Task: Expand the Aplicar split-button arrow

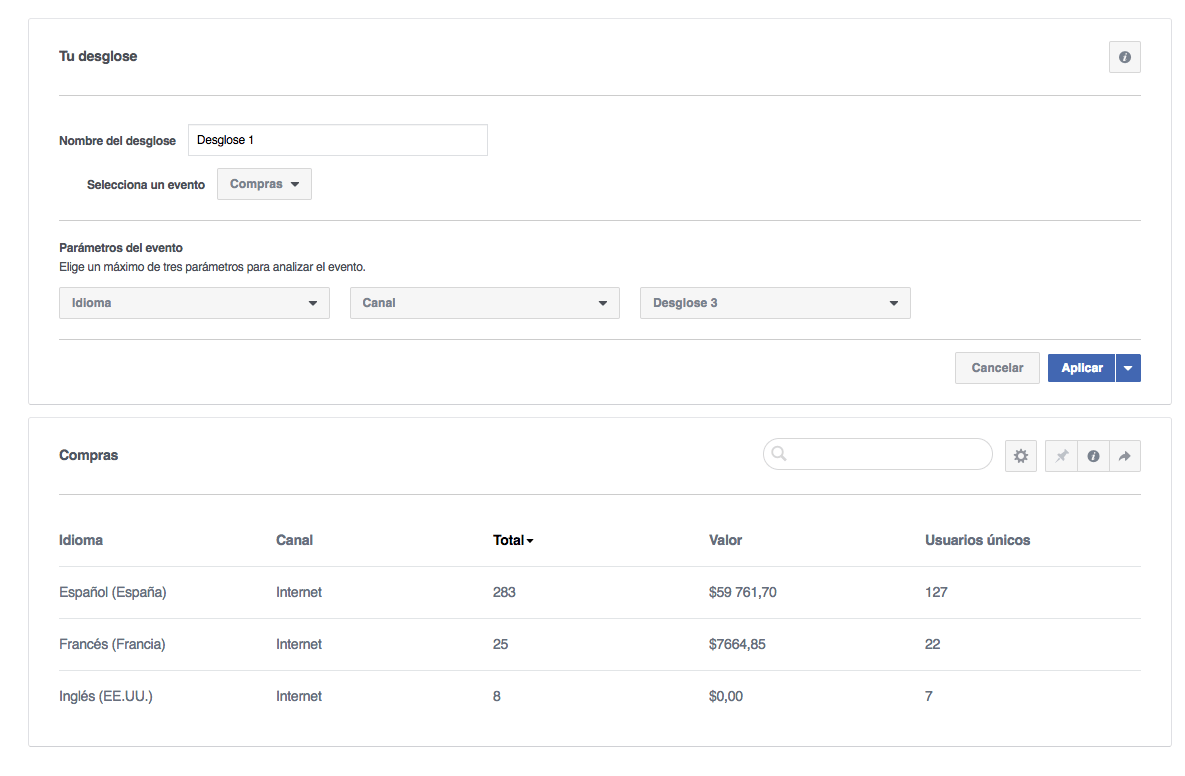Action: [x=1128, y=368]
